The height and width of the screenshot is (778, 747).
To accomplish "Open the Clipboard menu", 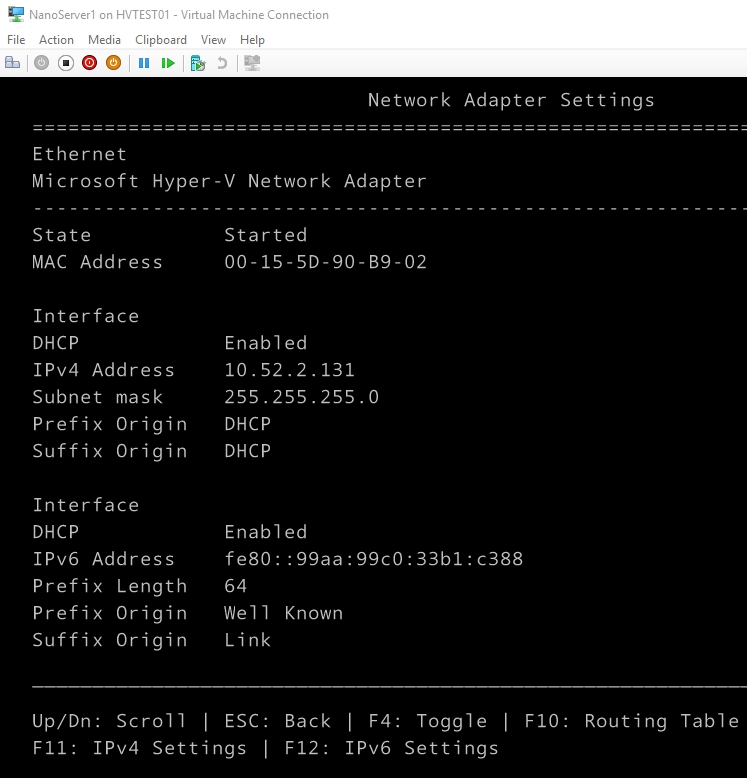I will pos(161,40).
